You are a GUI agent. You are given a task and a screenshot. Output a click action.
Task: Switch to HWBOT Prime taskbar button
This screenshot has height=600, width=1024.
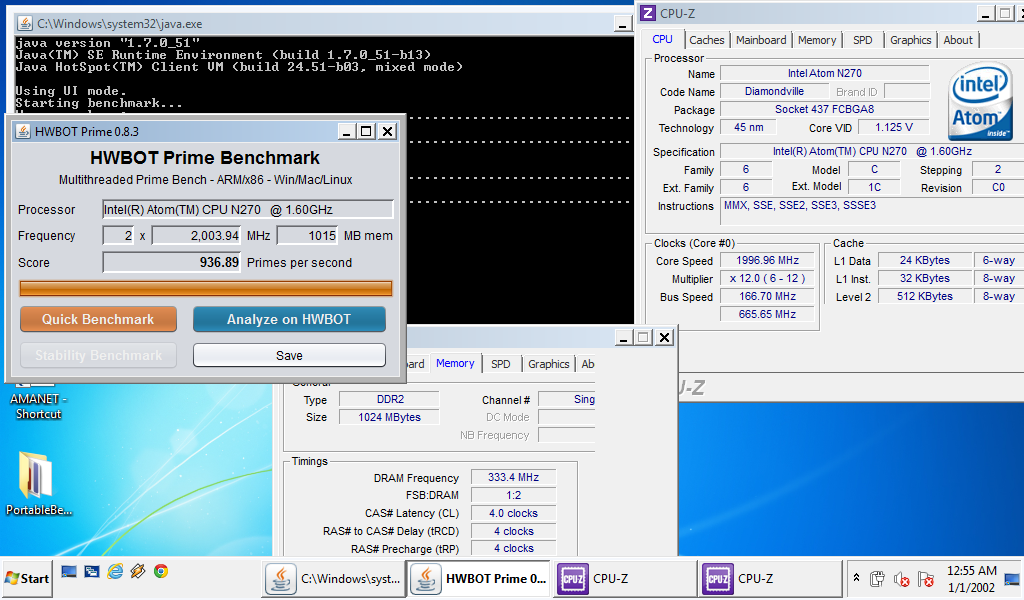click(x=481, y=578)
